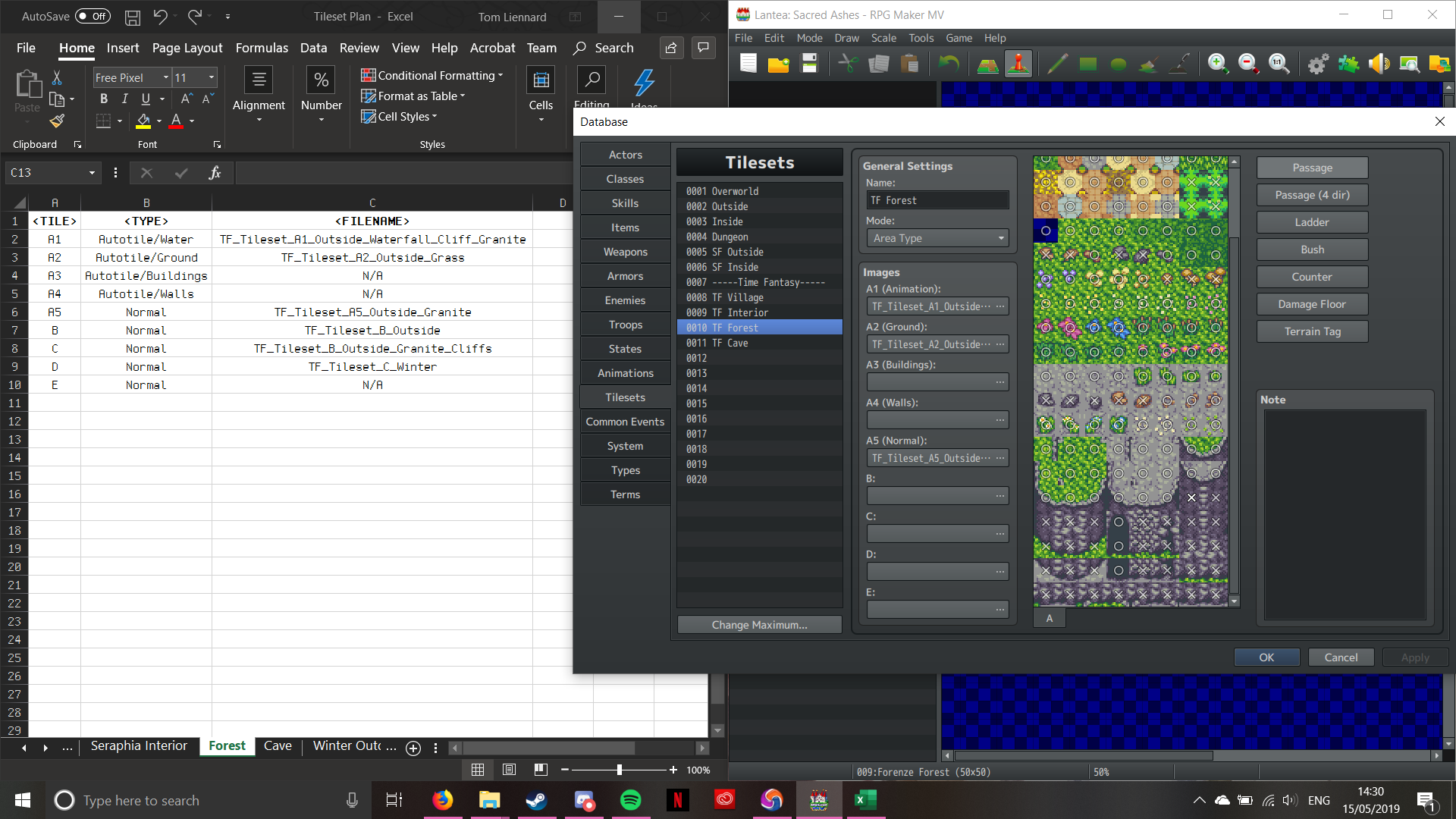The image size is (1456, 819).
Task: Toggle the Excel AutoSave switch
Action: (x=93, y=16)
